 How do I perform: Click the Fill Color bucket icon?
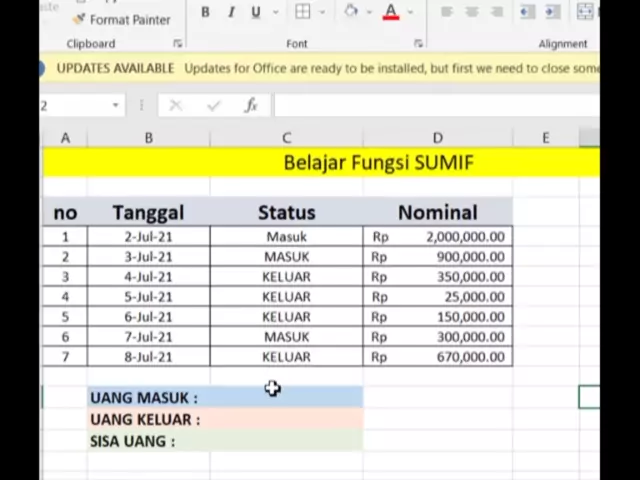tap(351, 12)
